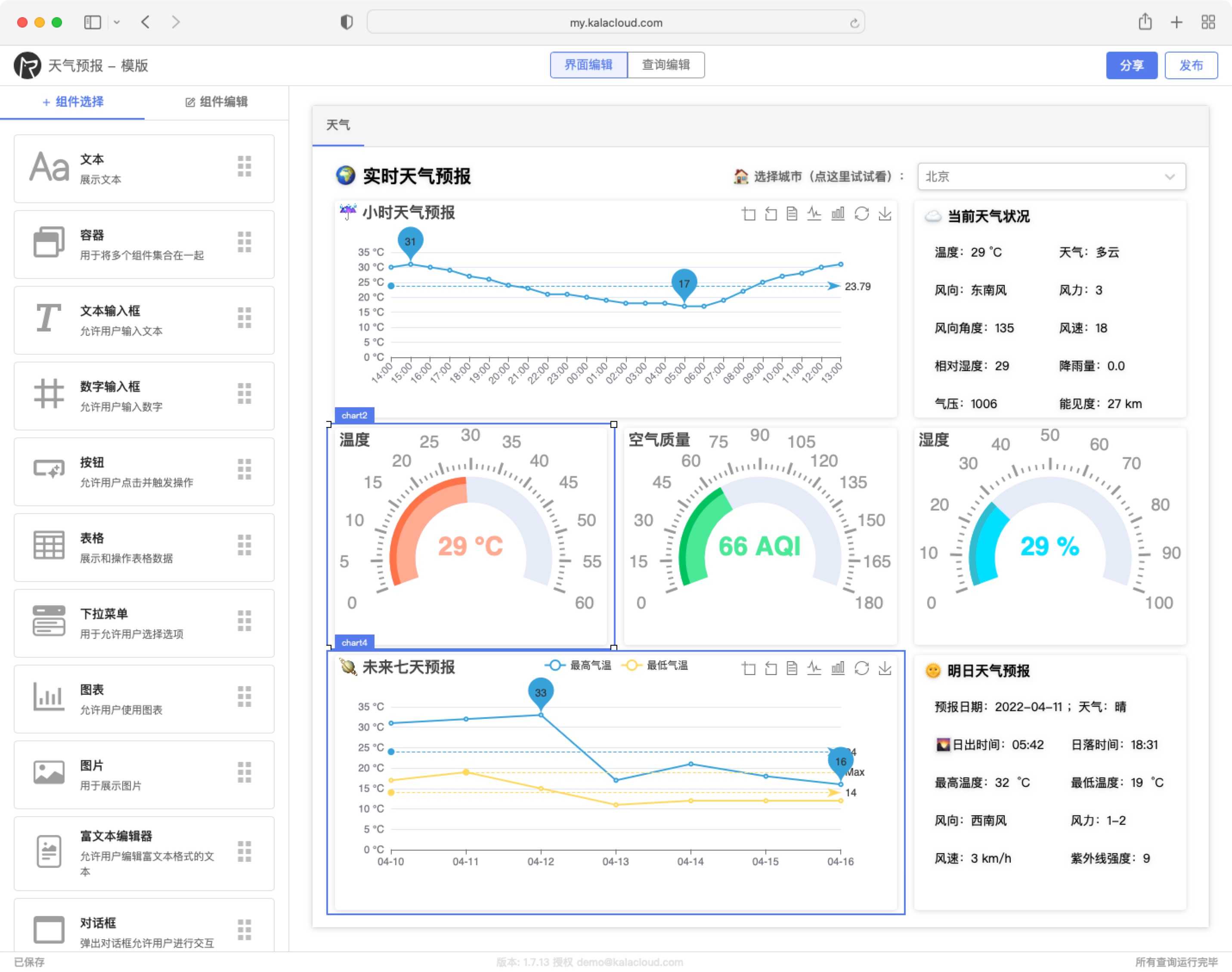Image resolution: width=1232 pixels, height=972 pixels.
Task: Click the chart2 component label
Action: click(355, 415)
